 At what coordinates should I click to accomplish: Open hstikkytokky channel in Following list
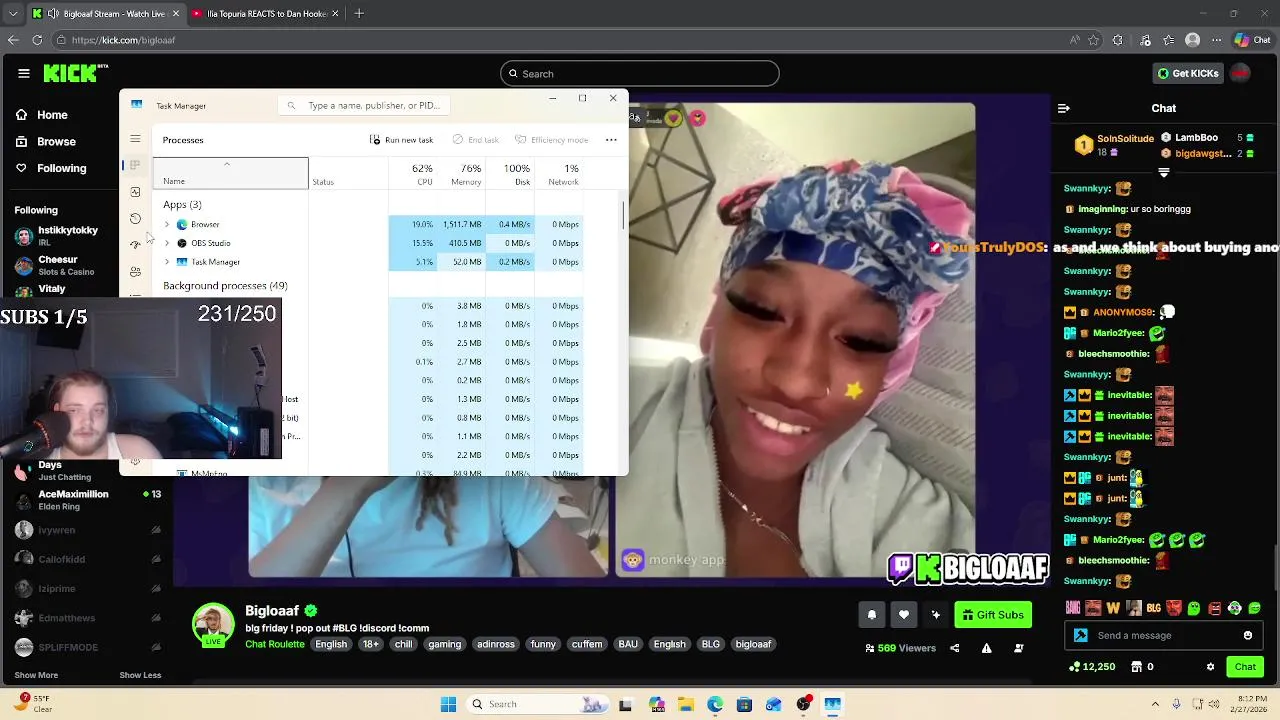[x=86, y=236]
